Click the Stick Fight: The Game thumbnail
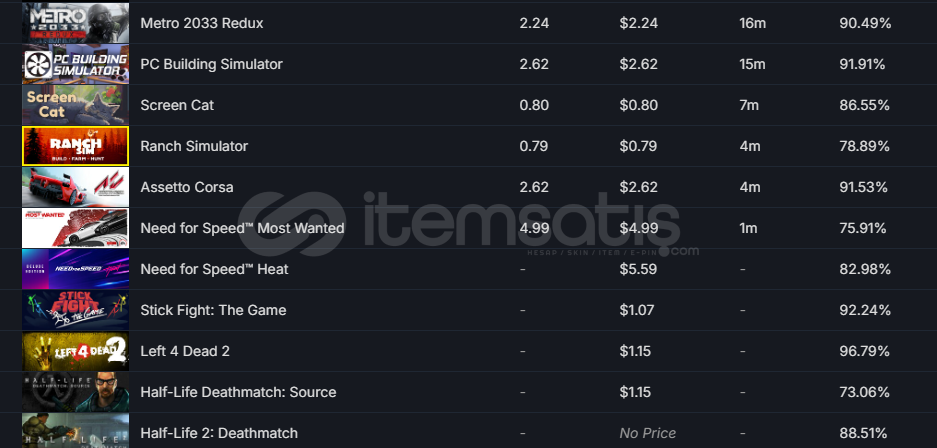This screenshot has height=448, width=937. tap(76, 310)
